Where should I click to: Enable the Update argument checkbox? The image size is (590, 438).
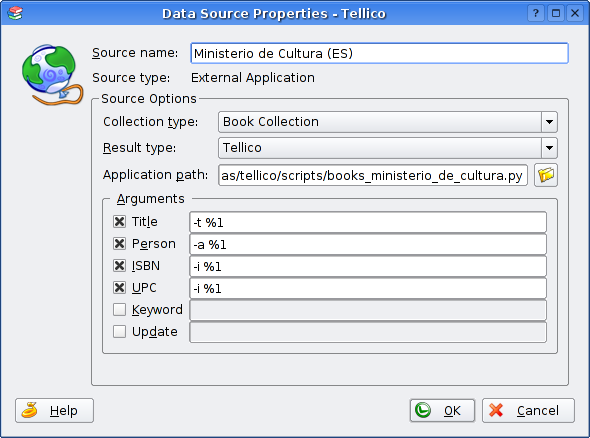click(119, 332)
